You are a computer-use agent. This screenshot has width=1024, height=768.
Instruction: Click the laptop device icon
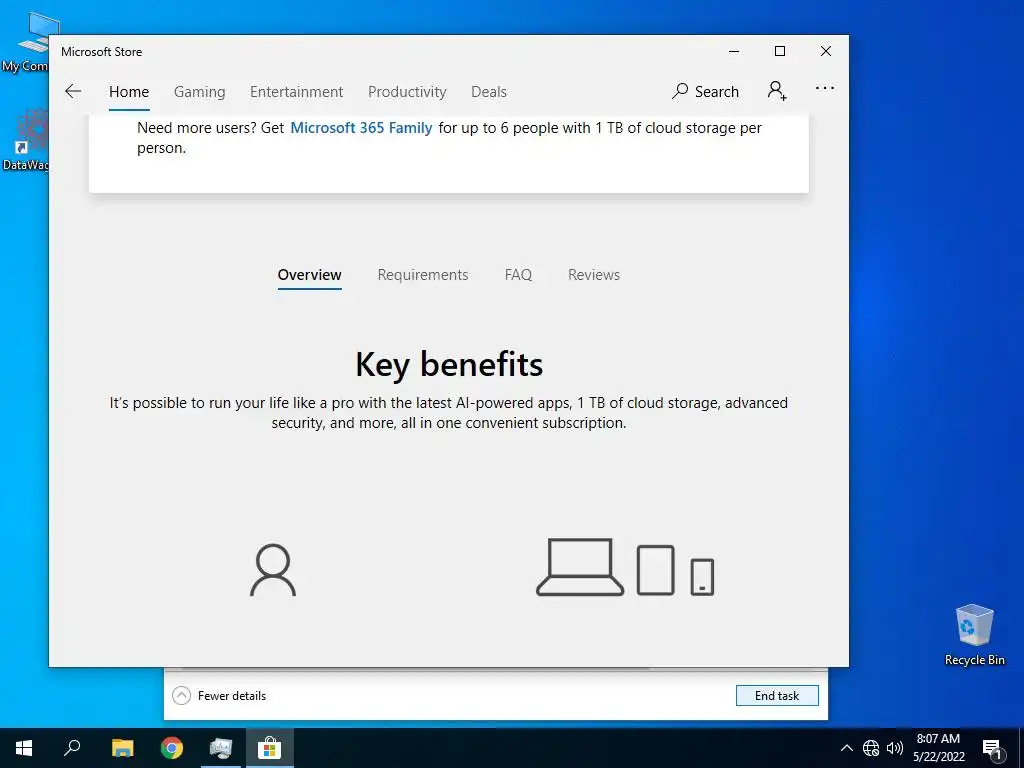[580, 567]
